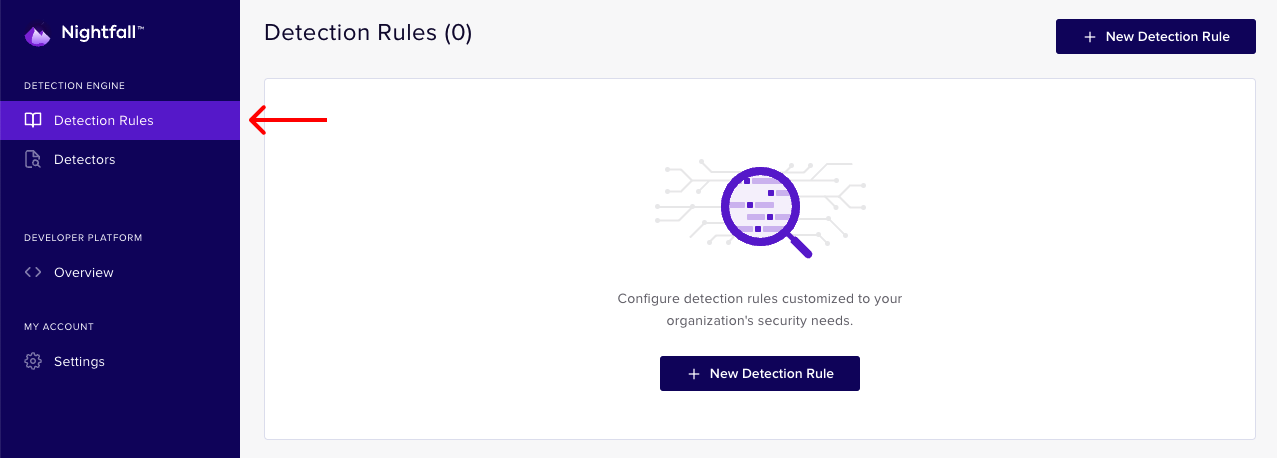Click the Nightfall wordmark text

(x=102, y=33)
